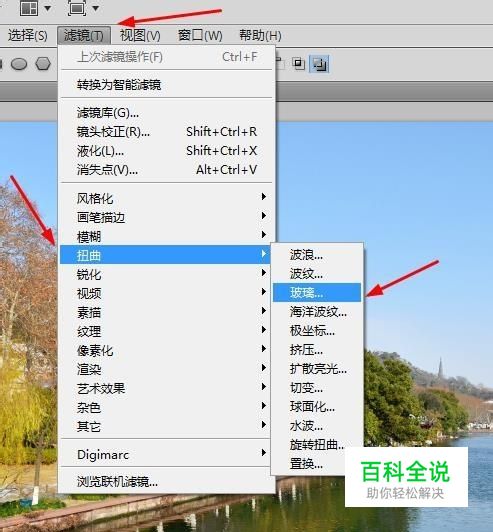Expand the Digimarc submenu
The height and width of the screenshot is (532, 493).
click(x=165, y=454)
